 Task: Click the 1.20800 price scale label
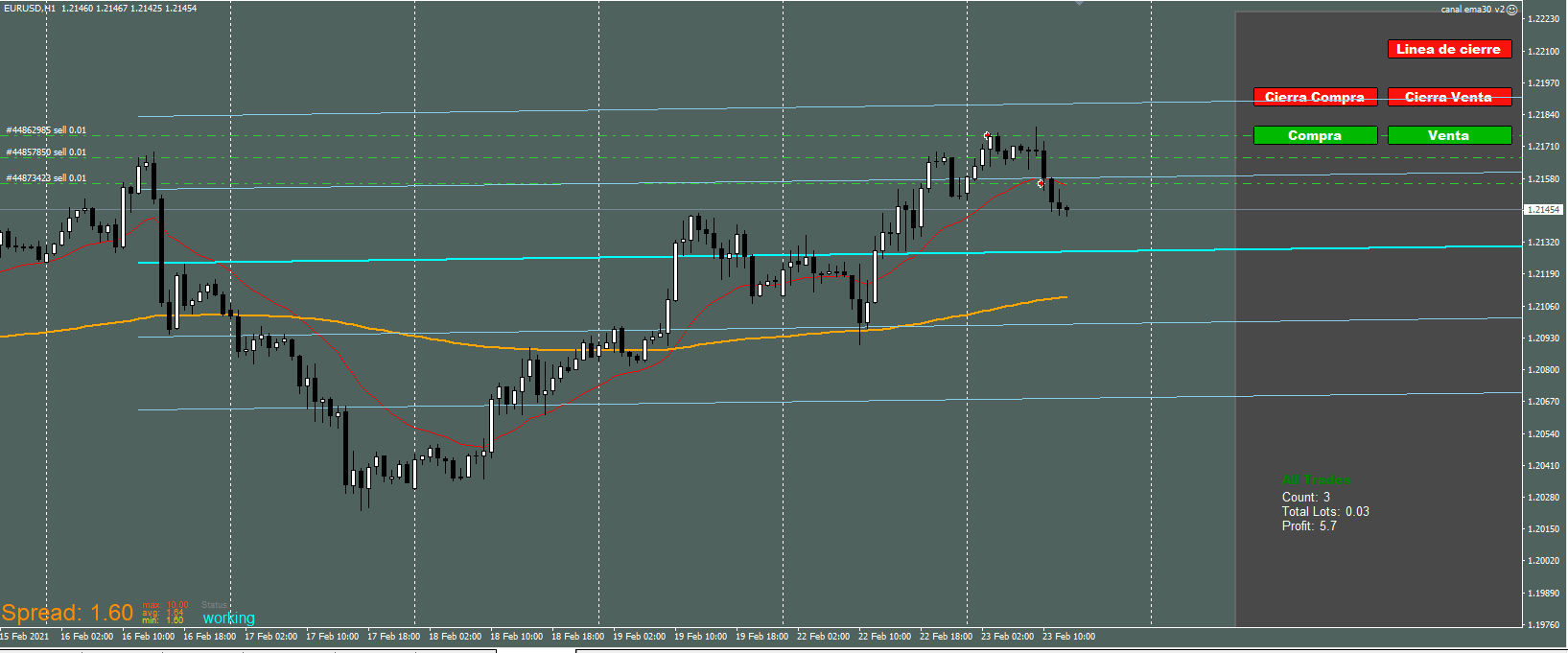point(1543,369)
